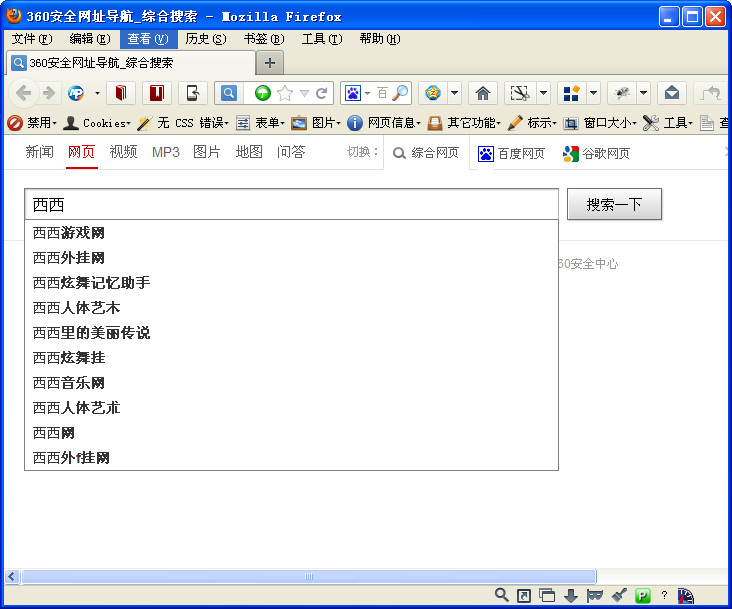Open dropdown next to the bug icon
732x609 pixels.
point(643,93)
